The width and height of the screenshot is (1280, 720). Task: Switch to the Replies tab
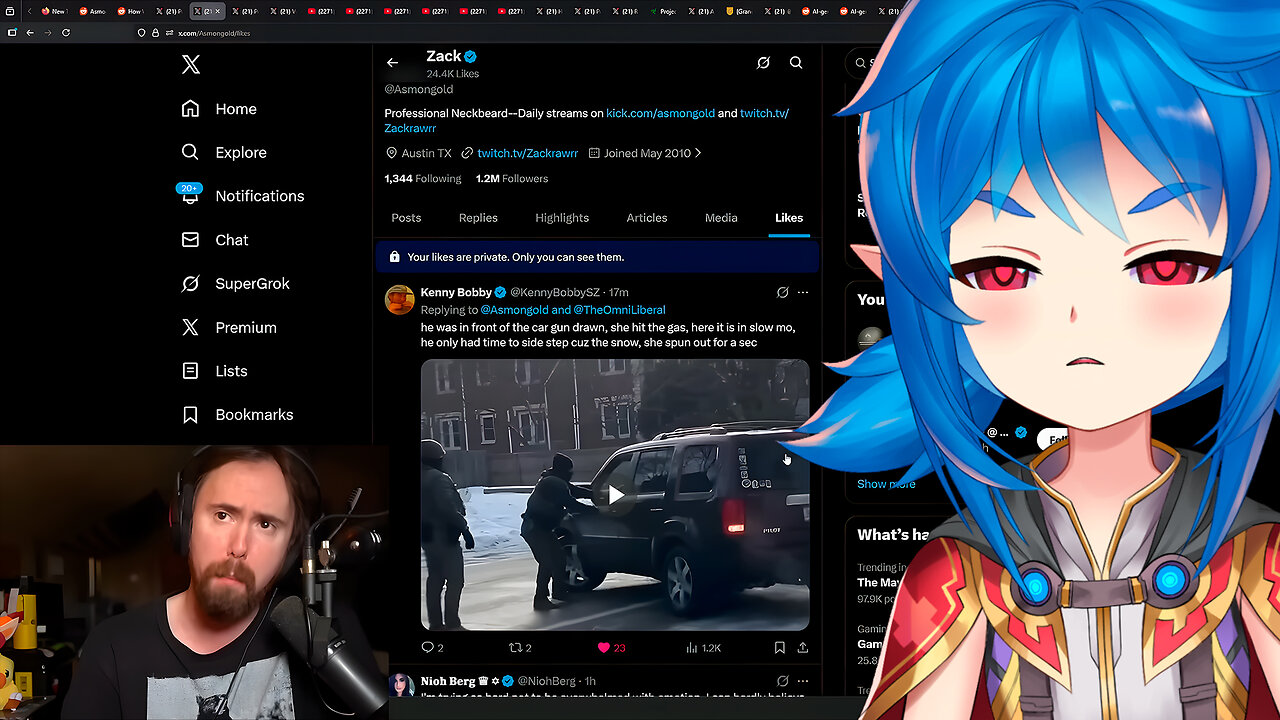[478, 218]
